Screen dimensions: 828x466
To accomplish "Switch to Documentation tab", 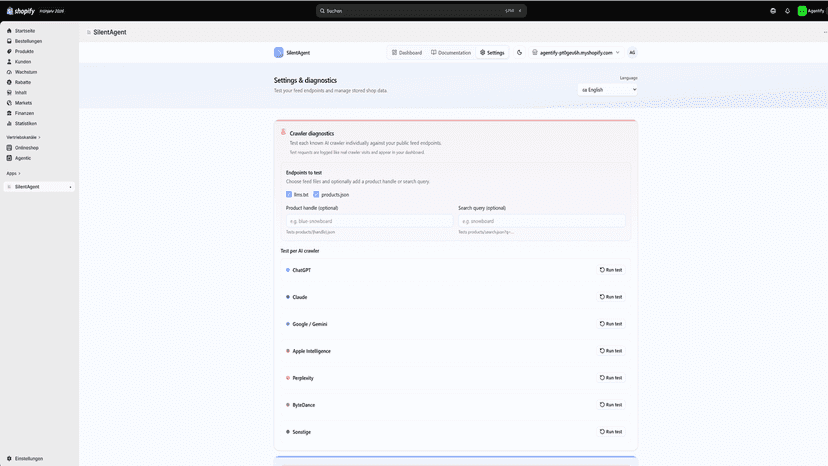I will click(x=450, y=52).
